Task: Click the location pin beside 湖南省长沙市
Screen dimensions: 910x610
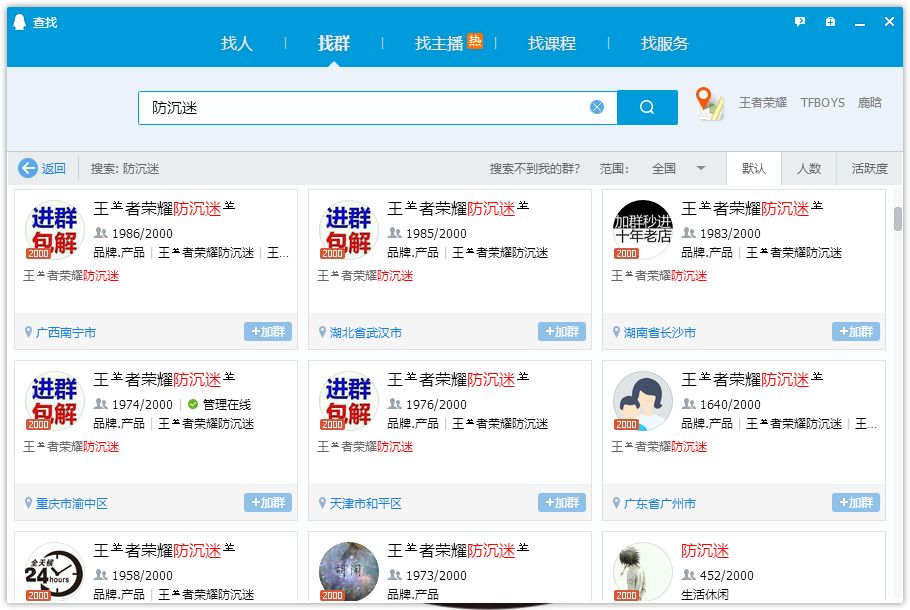Action: pyautogui.click(x=616, y=332)
